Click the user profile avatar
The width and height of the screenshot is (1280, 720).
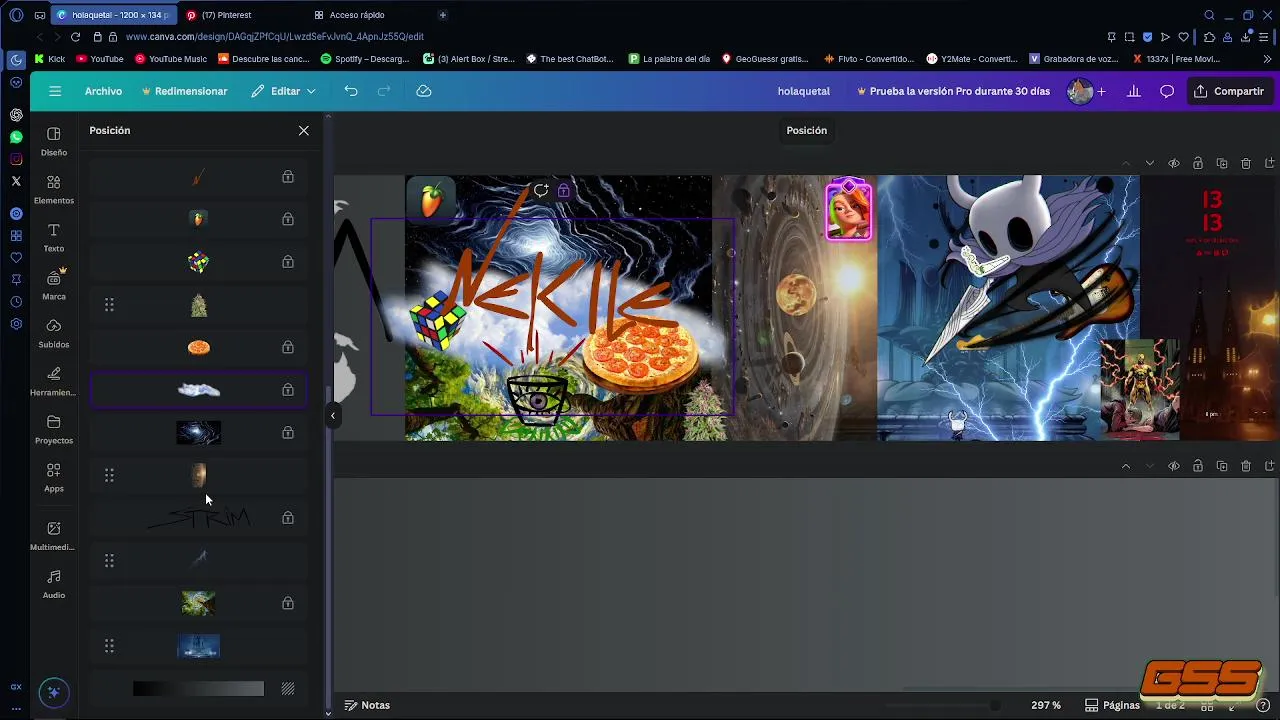(1080, 91)
